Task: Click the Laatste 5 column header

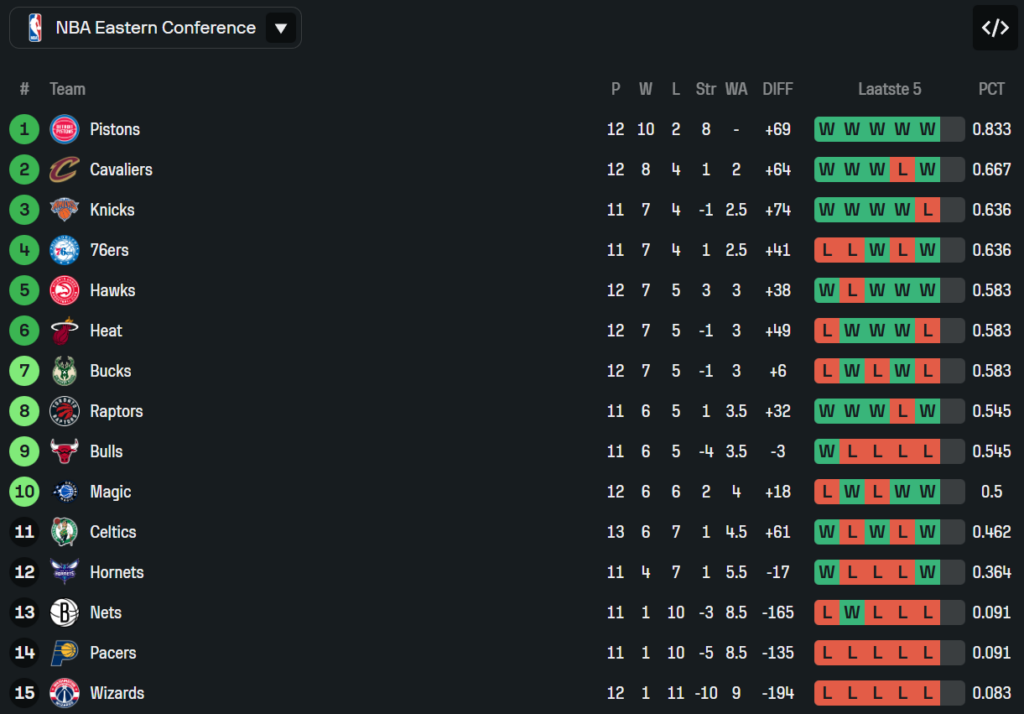Action: tap(889, 89)
